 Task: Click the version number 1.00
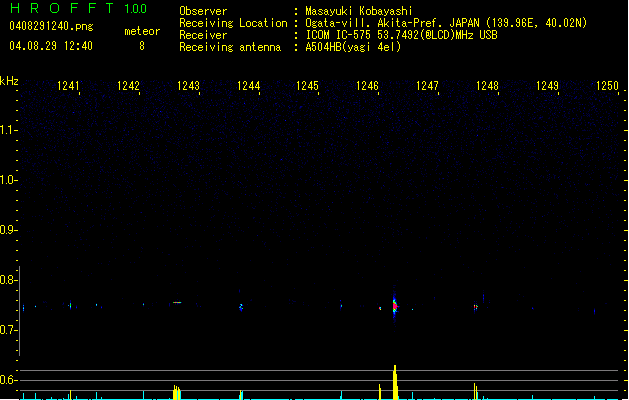tap(135, 9)
